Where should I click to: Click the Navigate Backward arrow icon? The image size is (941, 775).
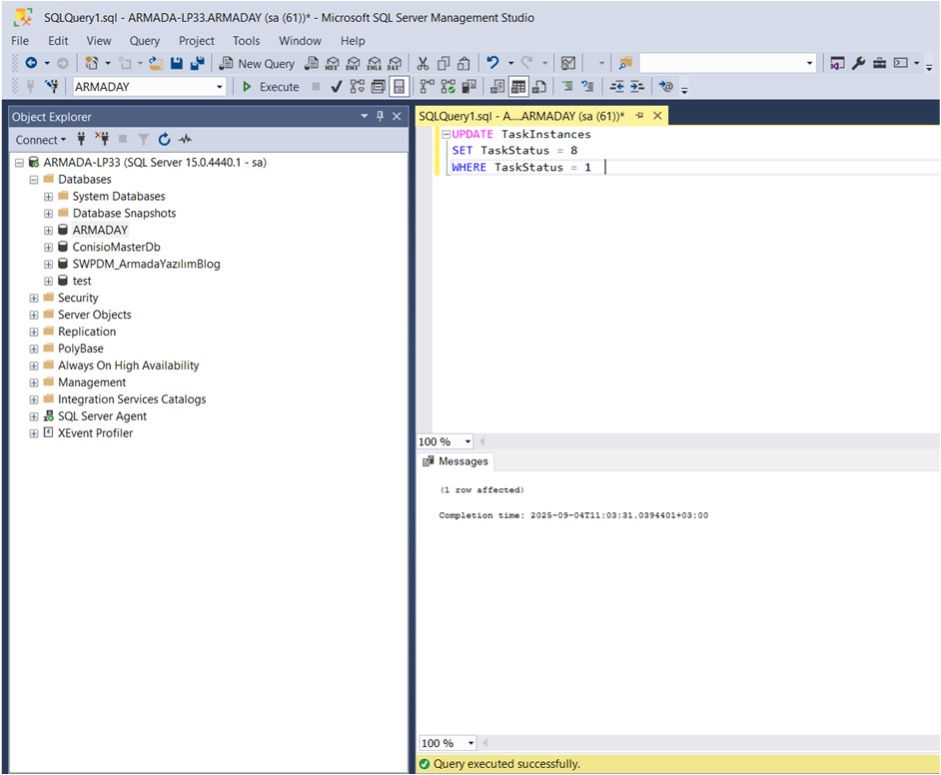click(31, 63)
